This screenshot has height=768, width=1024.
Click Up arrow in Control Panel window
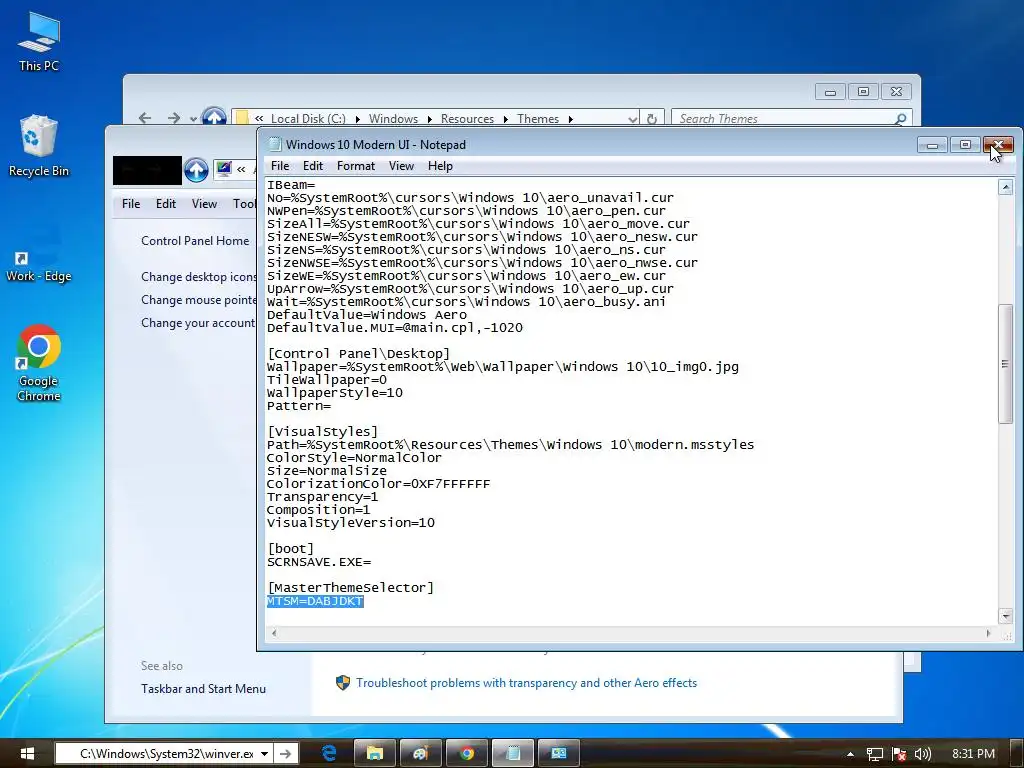[196, 170]
